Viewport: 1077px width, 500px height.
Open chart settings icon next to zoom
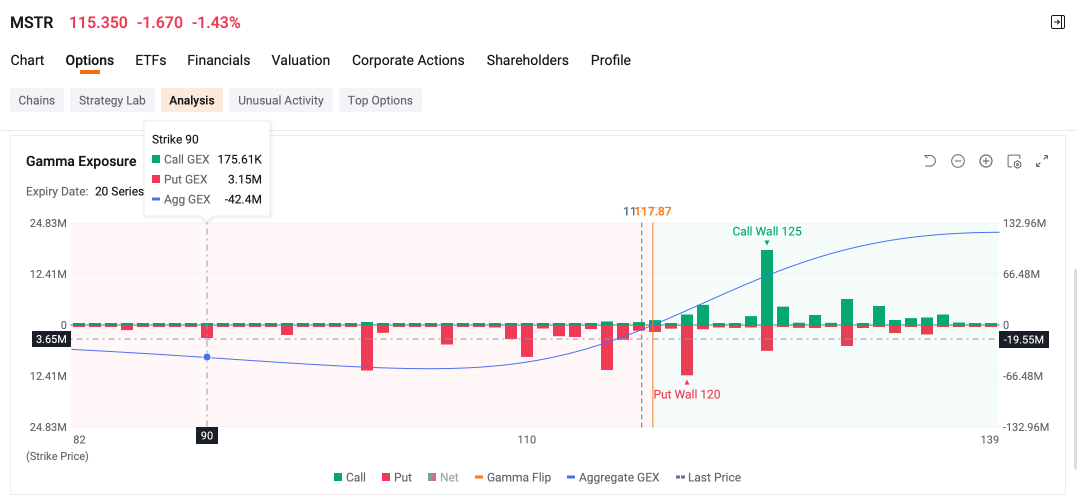pyautogui.click(x=1014, y=161)
